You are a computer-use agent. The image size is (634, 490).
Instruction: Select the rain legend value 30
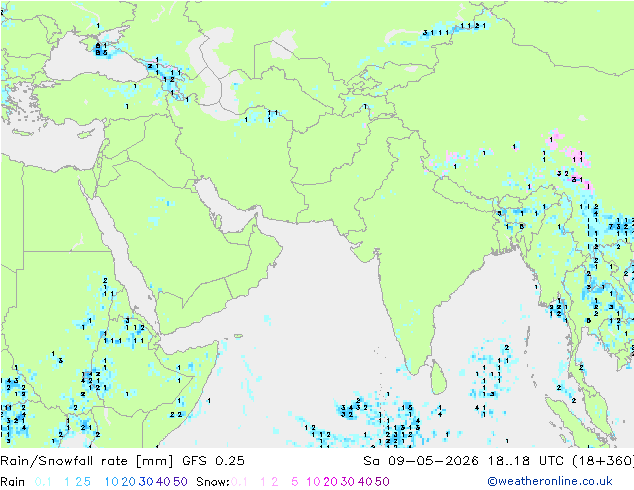(146, 482)
